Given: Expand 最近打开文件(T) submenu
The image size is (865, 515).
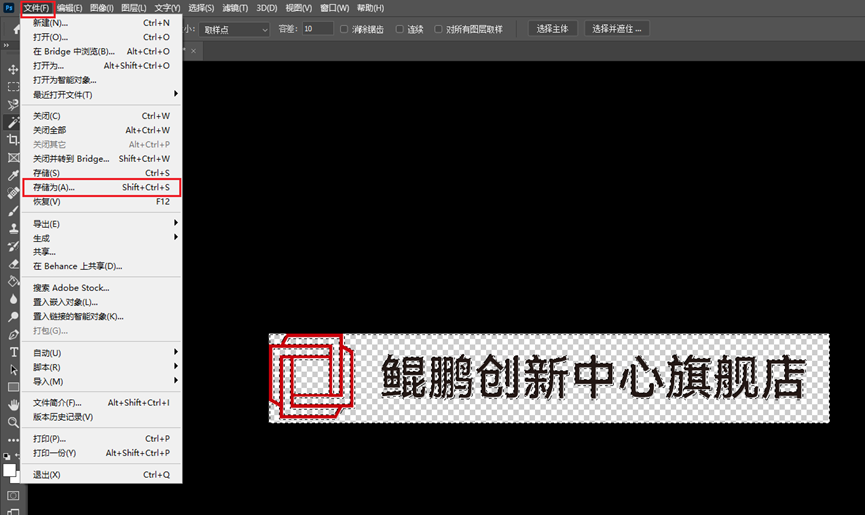Looking at the screenshot, I should [101, 94].
